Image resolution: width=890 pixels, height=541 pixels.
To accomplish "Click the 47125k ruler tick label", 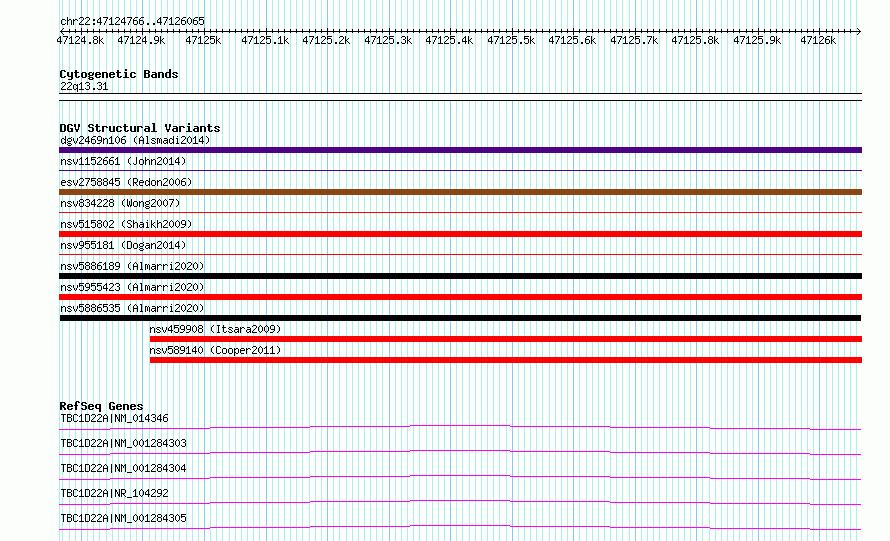I will [x=203, y=40].
